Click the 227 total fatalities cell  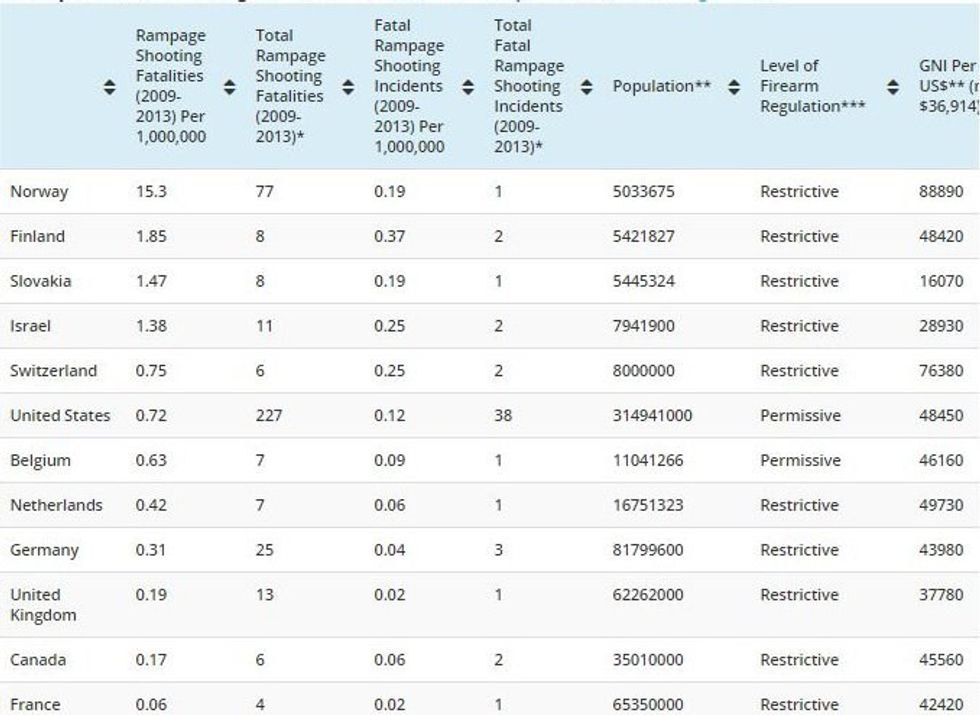pos(269,415)
